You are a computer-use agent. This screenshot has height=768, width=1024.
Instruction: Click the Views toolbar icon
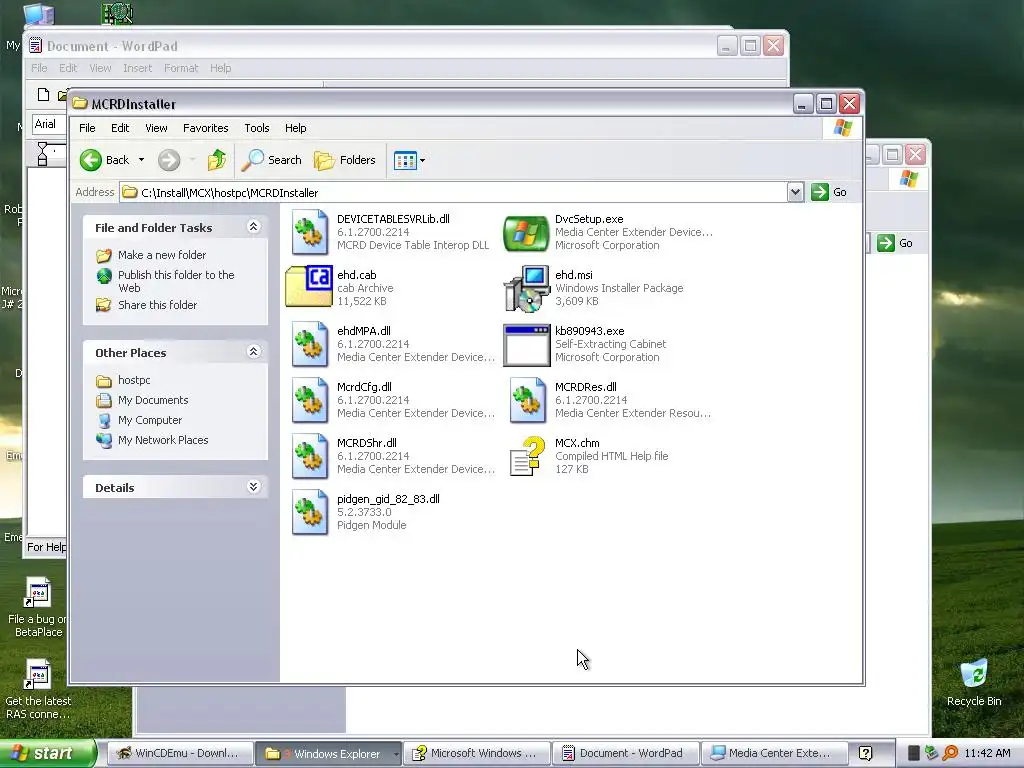405,160
